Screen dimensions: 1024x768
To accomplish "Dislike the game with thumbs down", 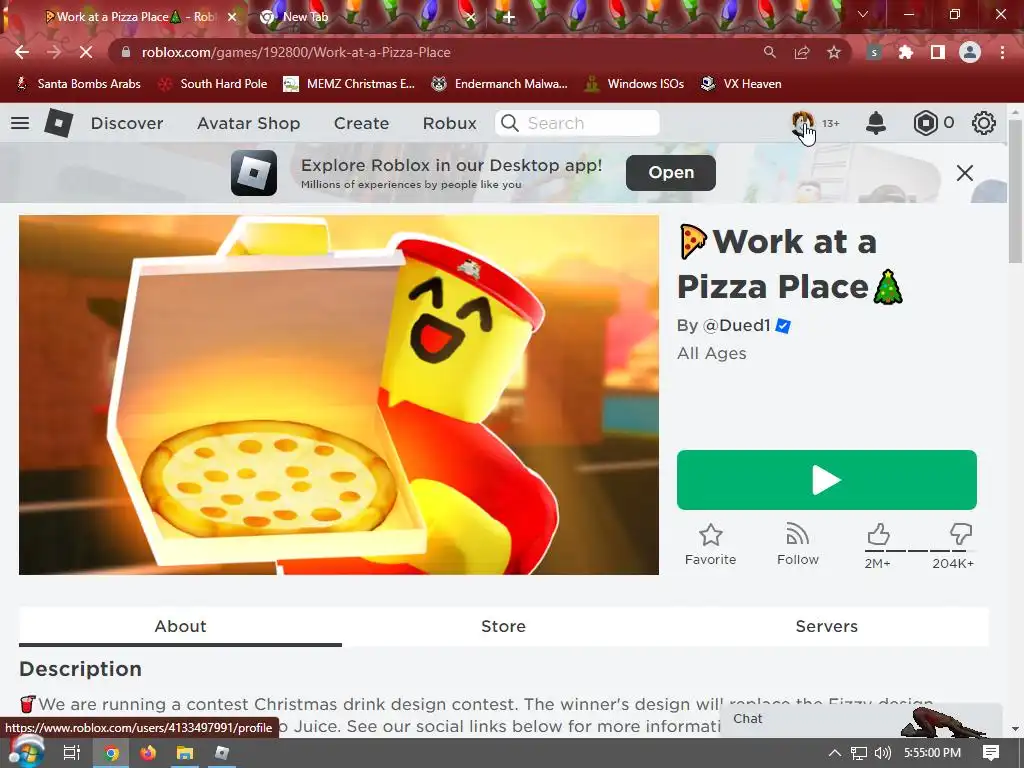I will 961,534.
